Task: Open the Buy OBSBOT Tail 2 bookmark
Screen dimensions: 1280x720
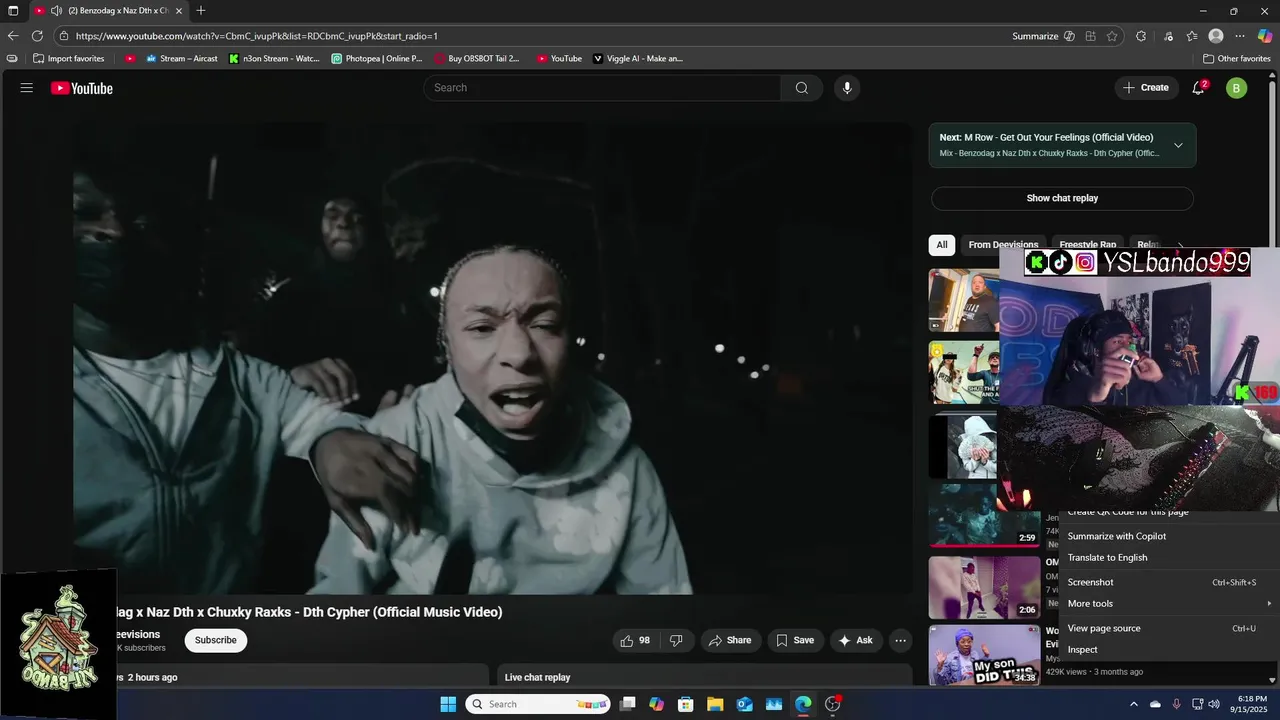Action: [477, 59]
